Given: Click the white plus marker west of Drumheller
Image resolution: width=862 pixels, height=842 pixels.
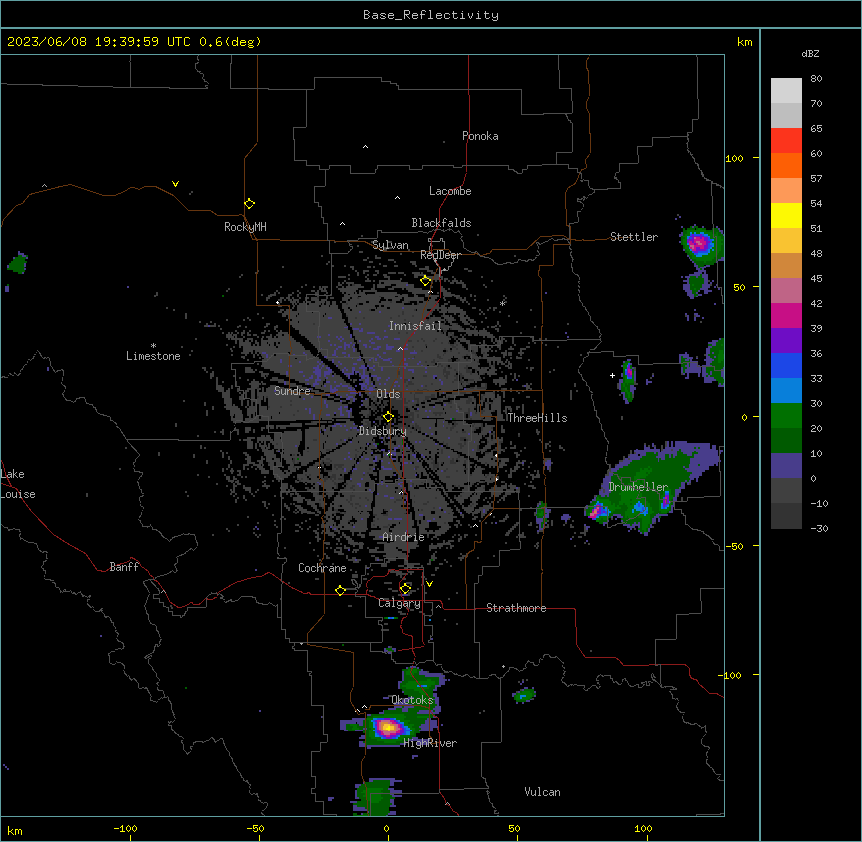Looking at the screenshot, I should tap(612, 375).
